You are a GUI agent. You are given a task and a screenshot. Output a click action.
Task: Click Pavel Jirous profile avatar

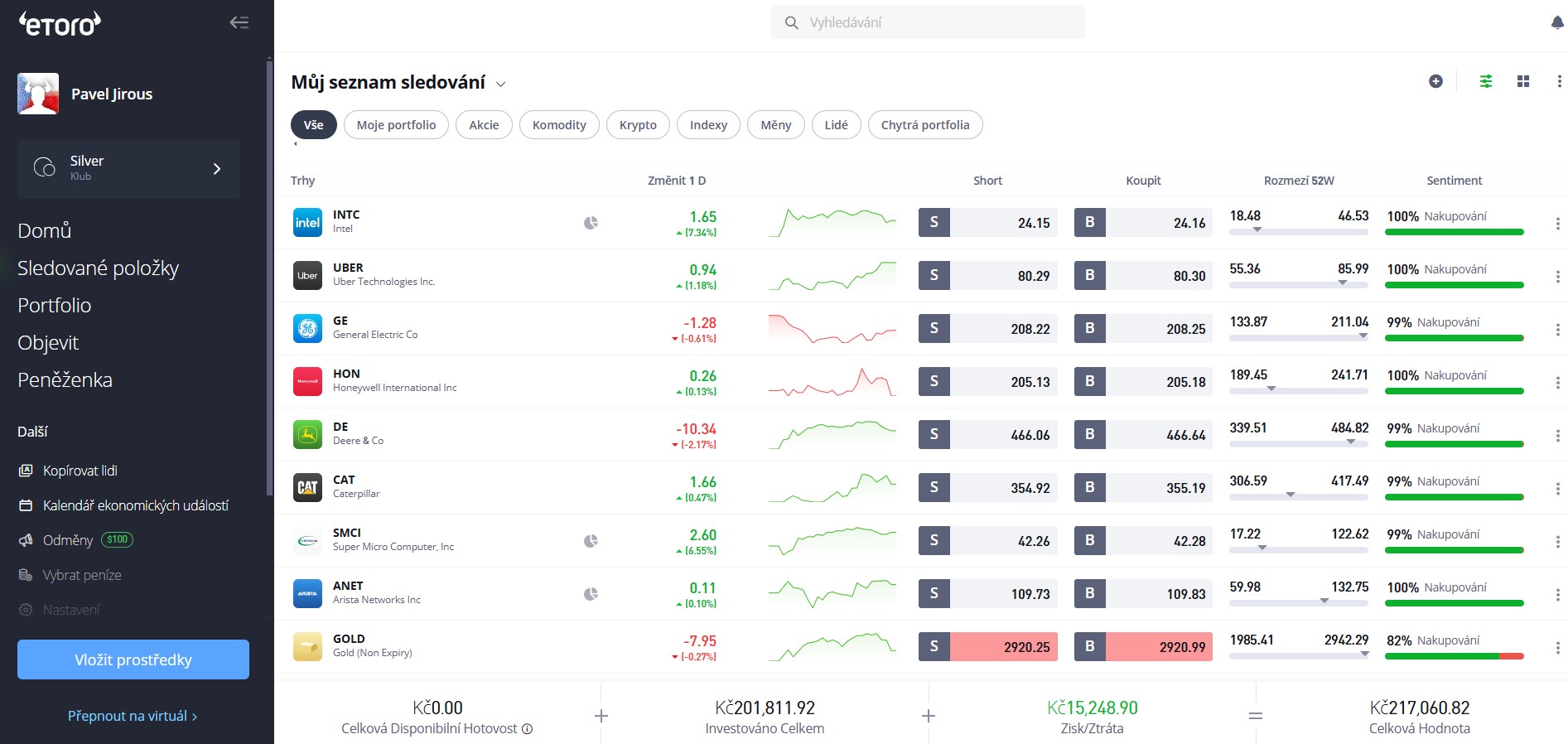point(38,94)
